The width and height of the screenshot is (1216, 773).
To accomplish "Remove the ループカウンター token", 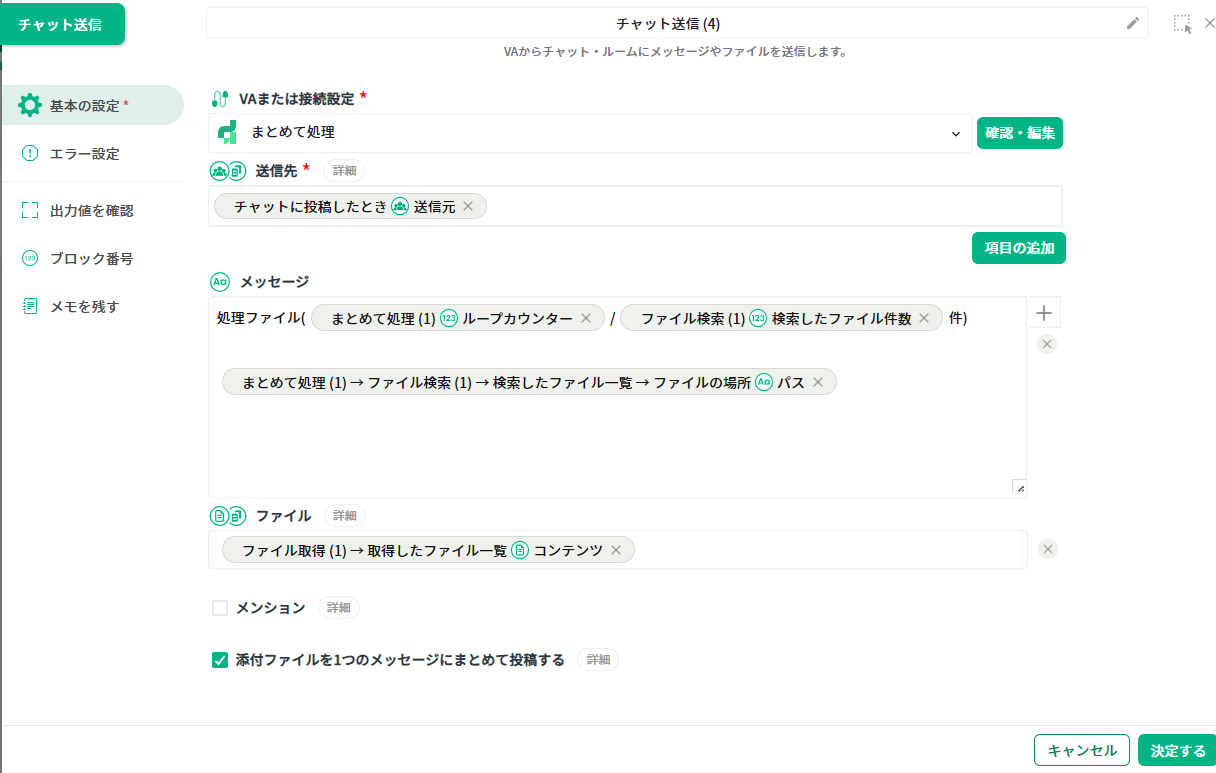I will click(586, 318).
